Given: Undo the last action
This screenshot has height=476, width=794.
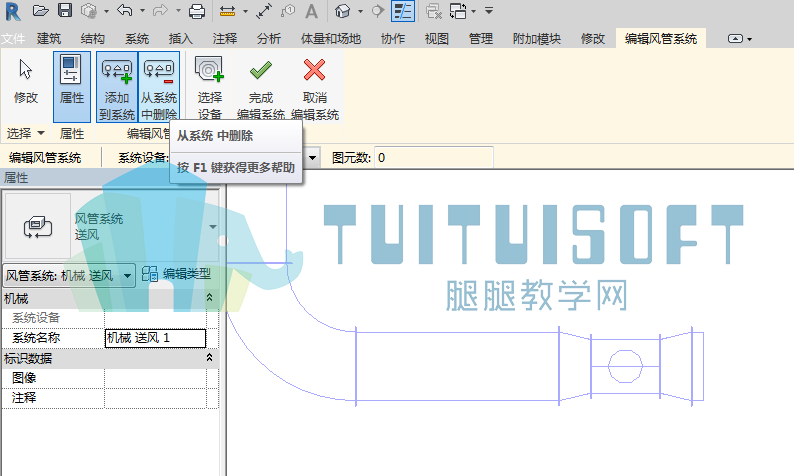Looking at the screenshot, I should pyautogui.click(x=125, y=11).
